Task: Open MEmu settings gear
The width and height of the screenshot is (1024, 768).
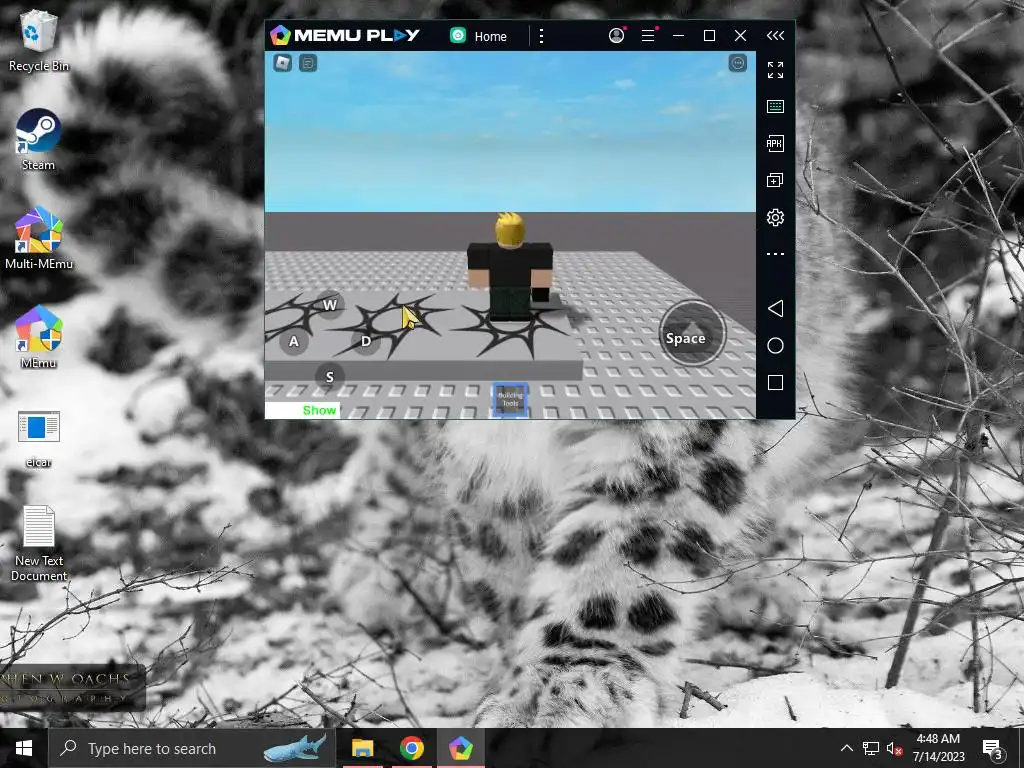Action: [775, 217]
